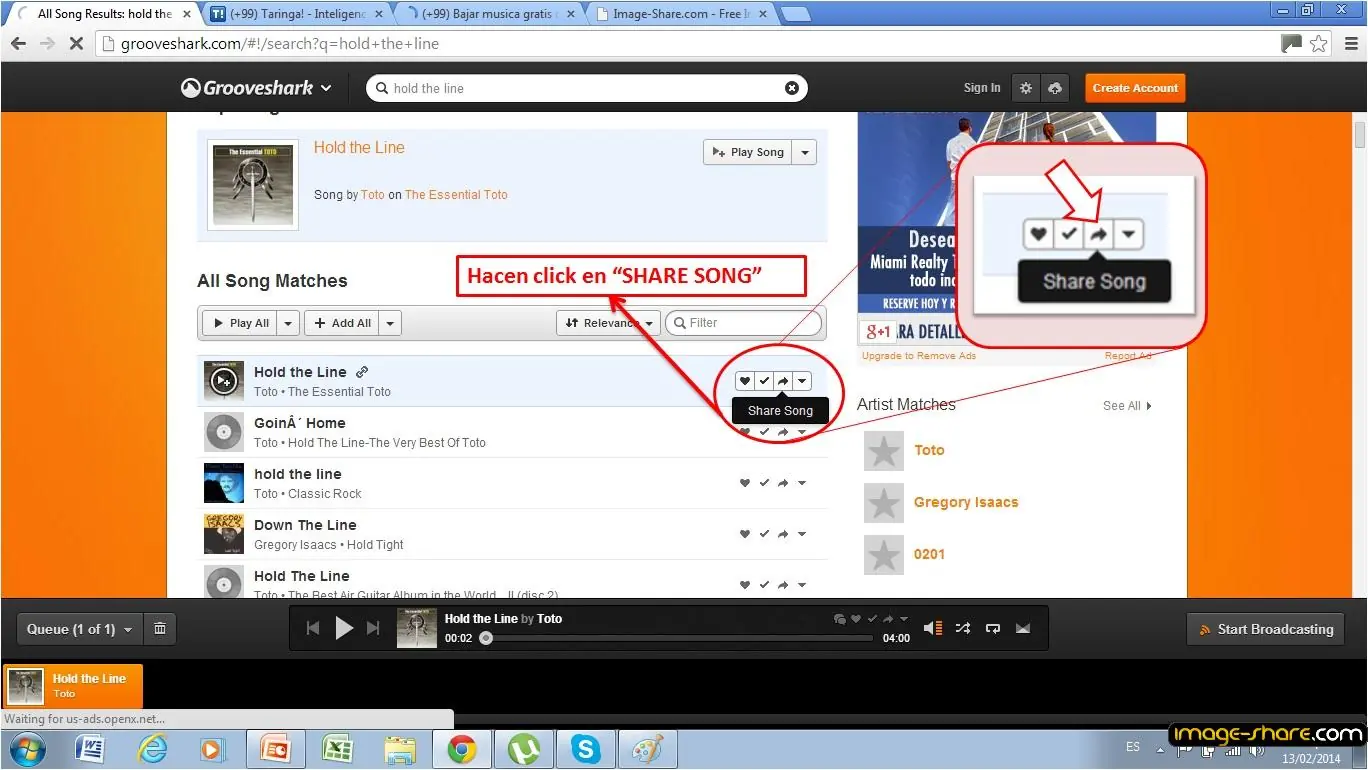1368x770 pixels.
Task: Click the link icon beside 'Hold the Line' title
Action: (363, 372)
